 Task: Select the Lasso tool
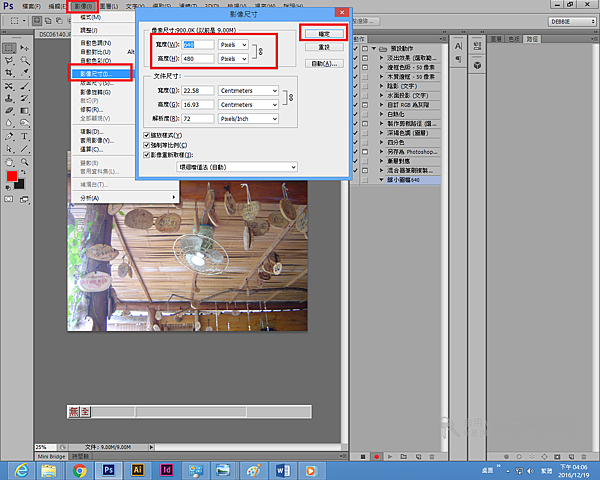click(10, 60)
